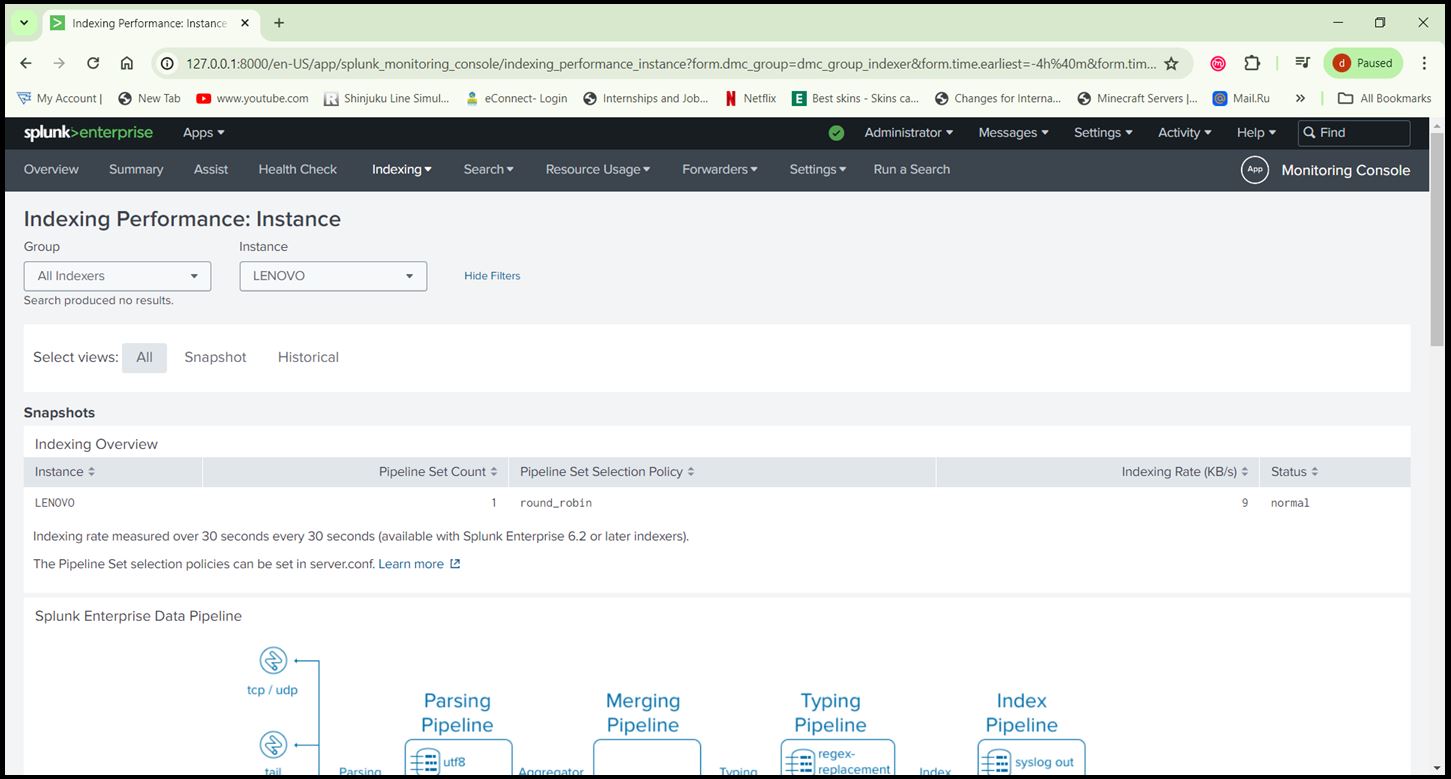This screenshot has height=779, width=1451.
Task: Click the Splunk enterprise logo
Action: [88, 132]
